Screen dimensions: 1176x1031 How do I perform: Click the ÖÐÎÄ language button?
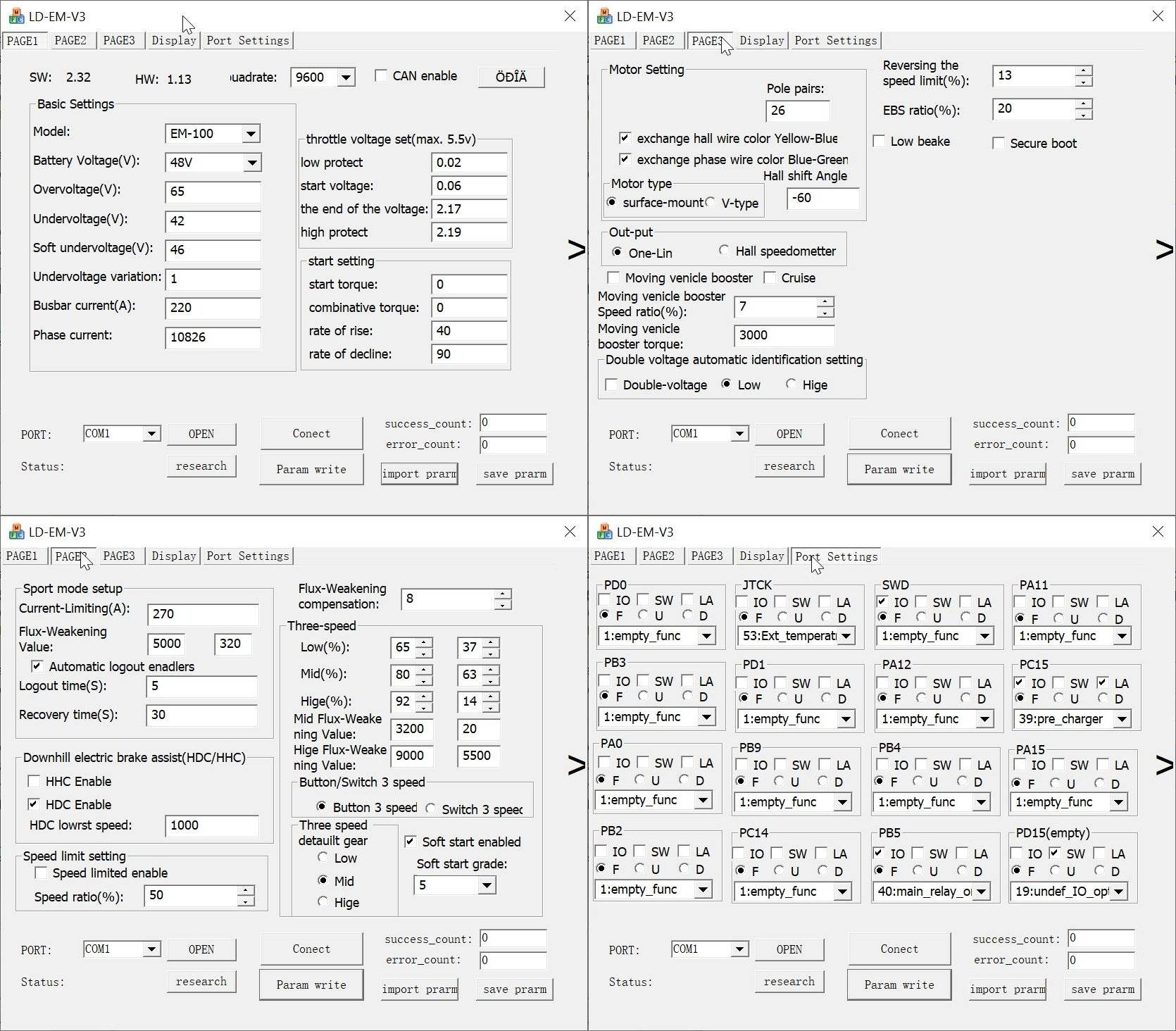click(511, 77)
